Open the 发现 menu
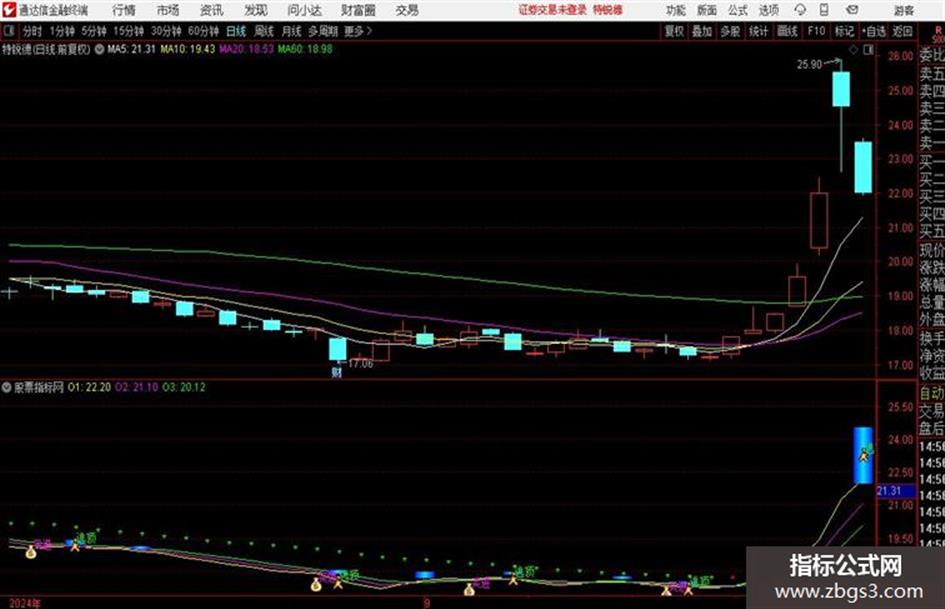The width and height of the screenshot is (945, 609). (x=256, y=10)
